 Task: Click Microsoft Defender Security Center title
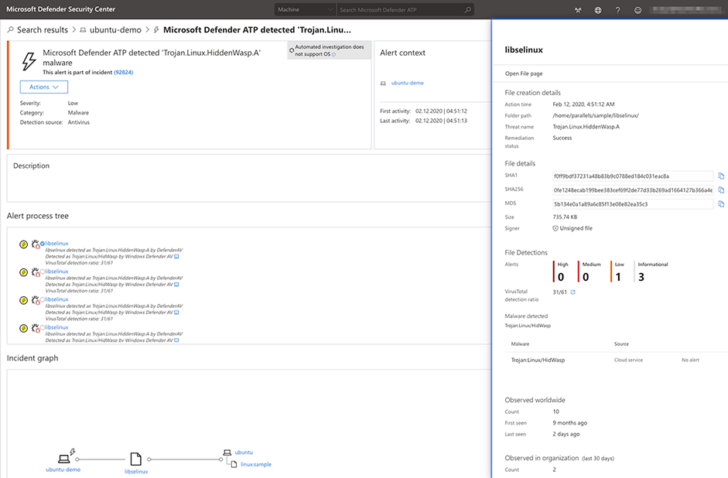[x=61, y=9]
